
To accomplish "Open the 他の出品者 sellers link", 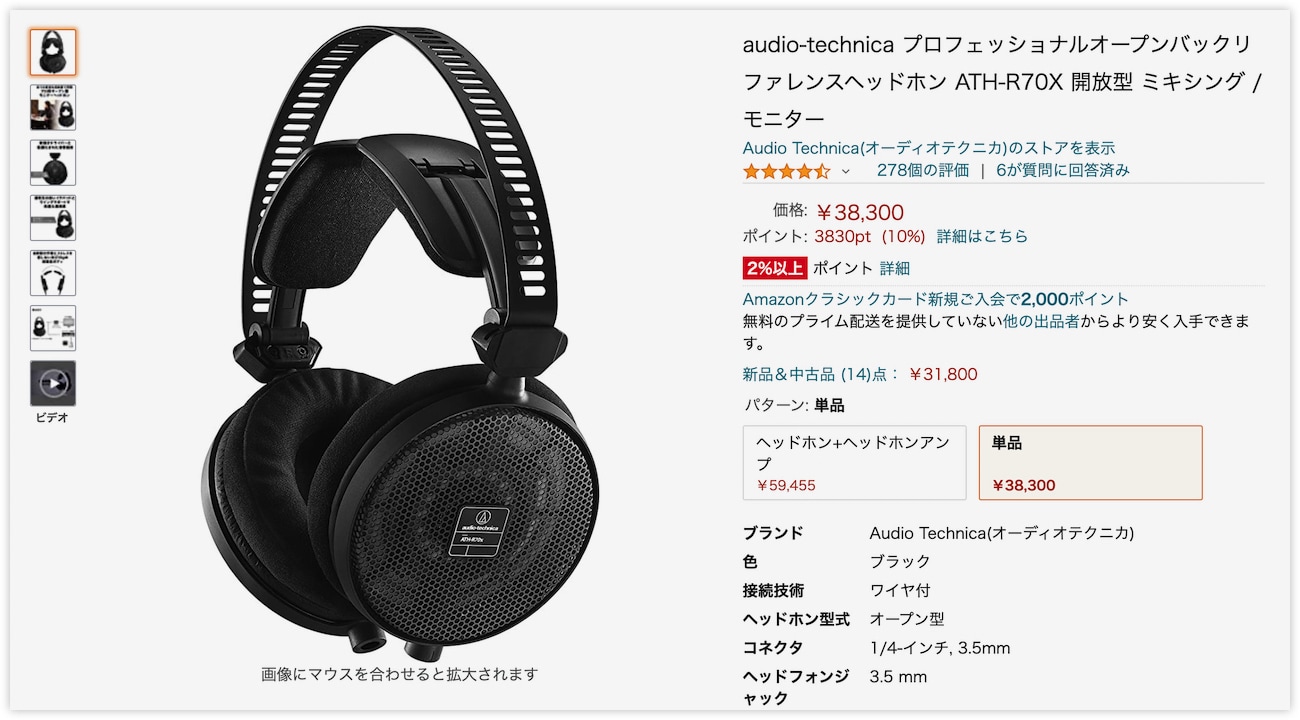I will tap(1041, 322).
